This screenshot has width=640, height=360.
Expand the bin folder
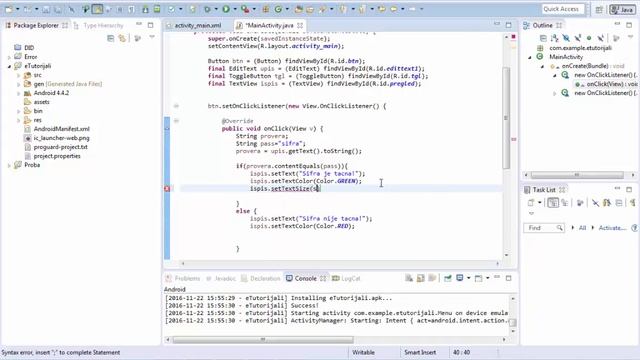(18, 111)
